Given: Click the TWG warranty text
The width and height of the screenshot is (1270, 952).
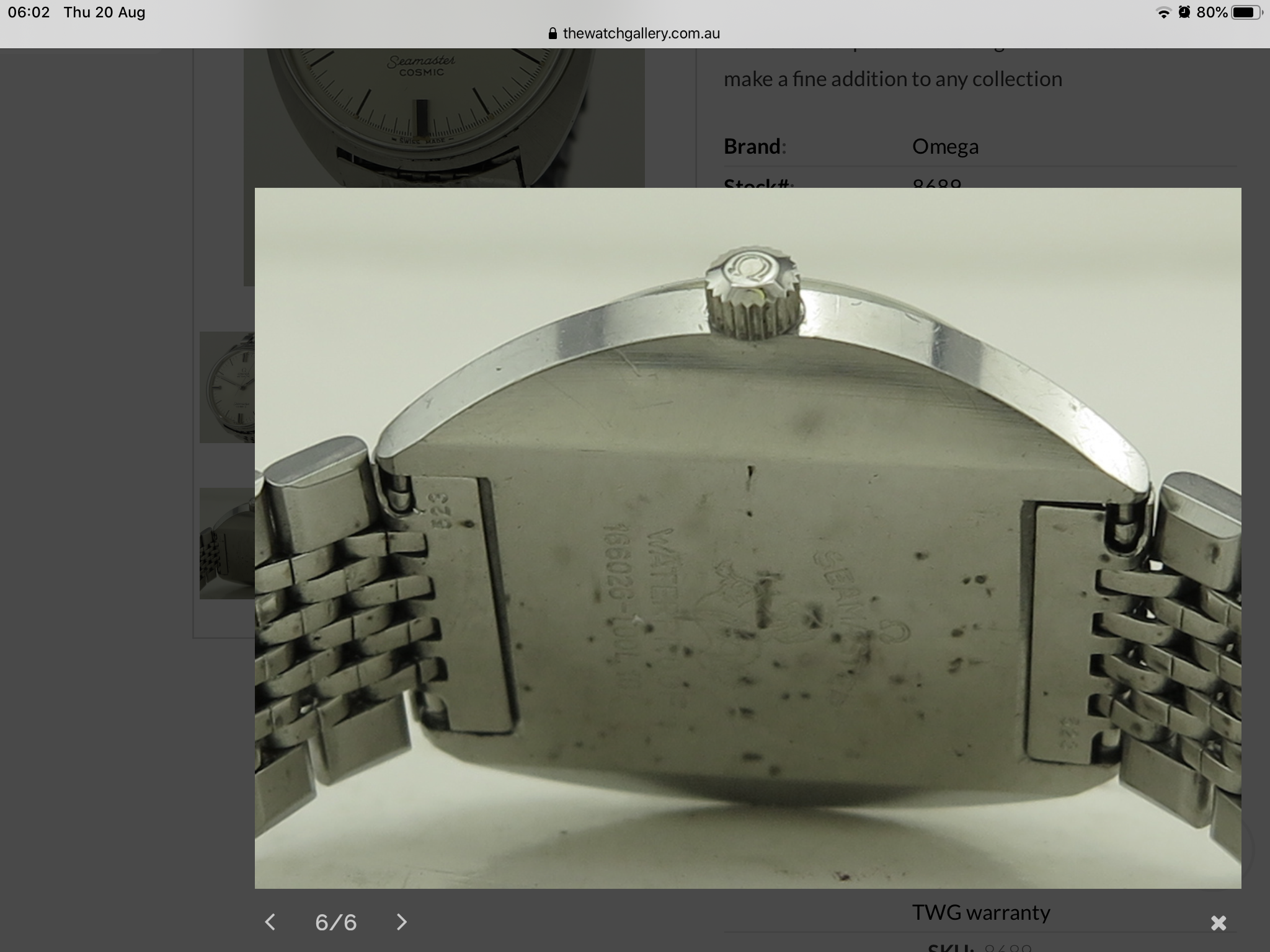Looking at the screenshot, I should [980, 912].
